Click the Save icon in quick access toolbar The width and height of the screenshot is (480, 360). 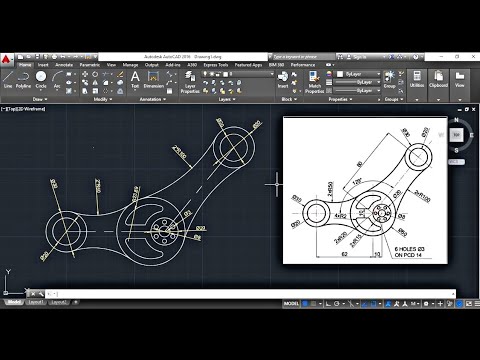37,57
